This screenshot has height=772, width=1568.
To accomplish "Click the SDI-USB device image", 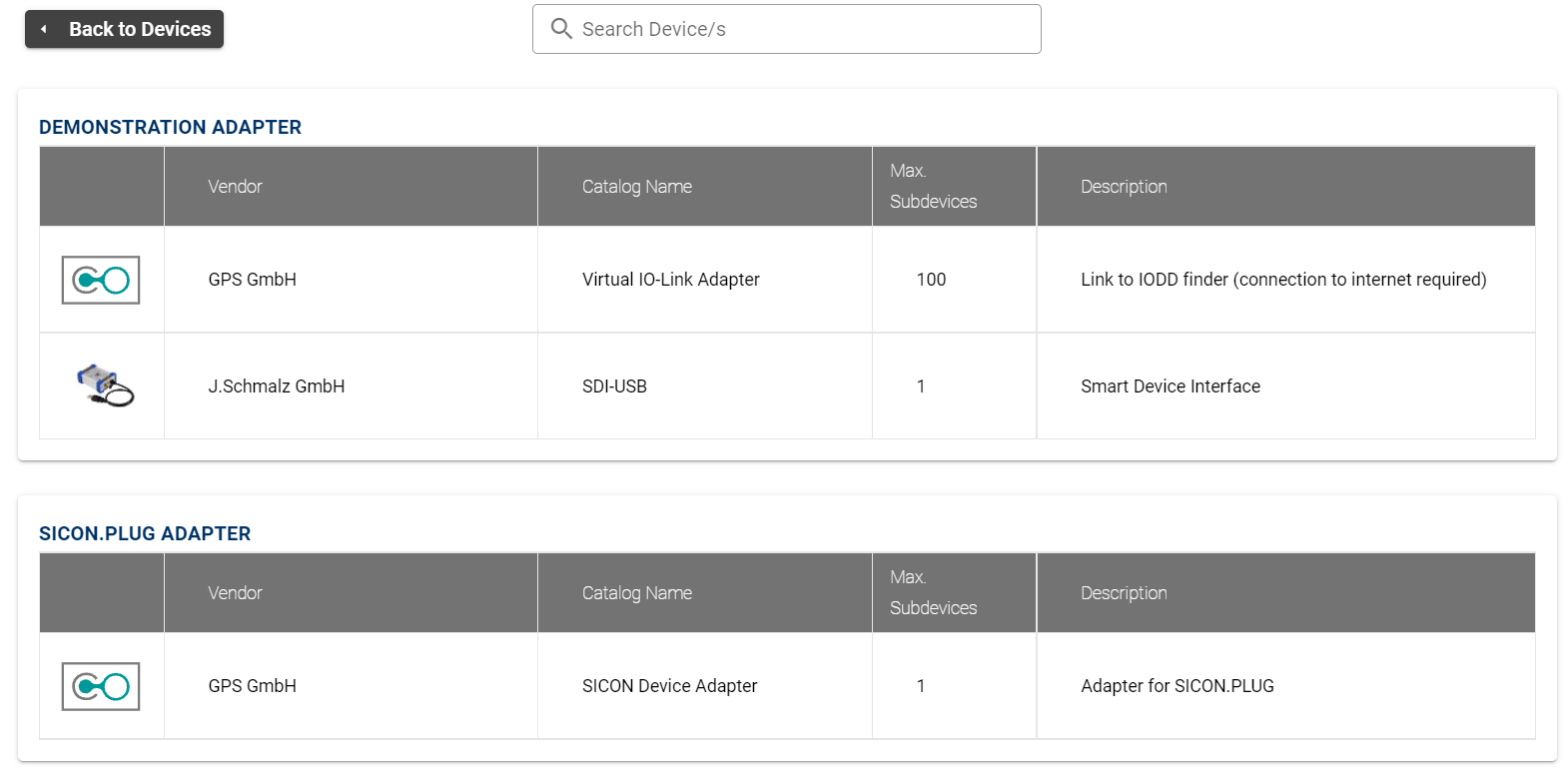I will tap(105, 386).
